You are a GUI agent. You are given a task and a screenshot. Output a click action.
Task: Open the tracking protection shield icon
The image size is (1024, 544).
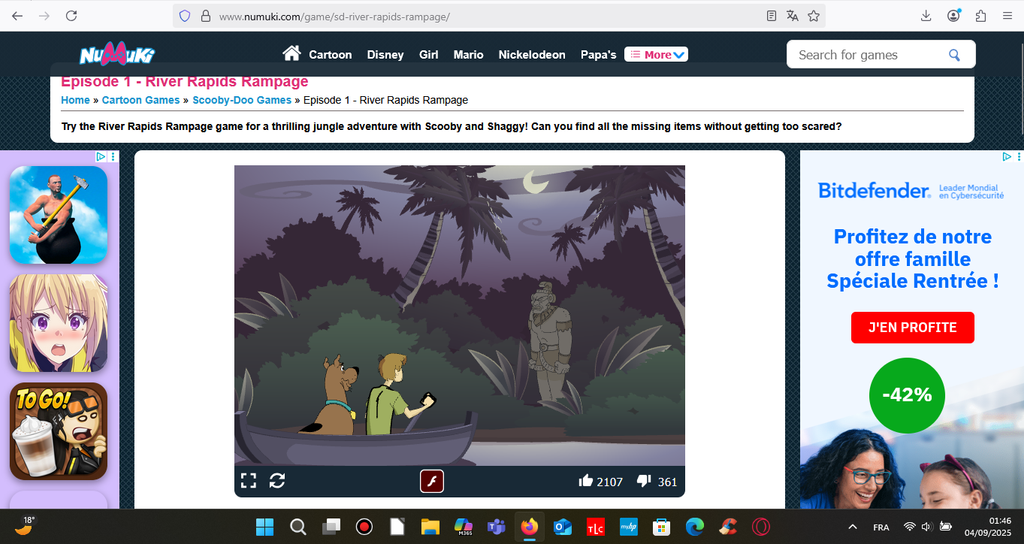185,16
